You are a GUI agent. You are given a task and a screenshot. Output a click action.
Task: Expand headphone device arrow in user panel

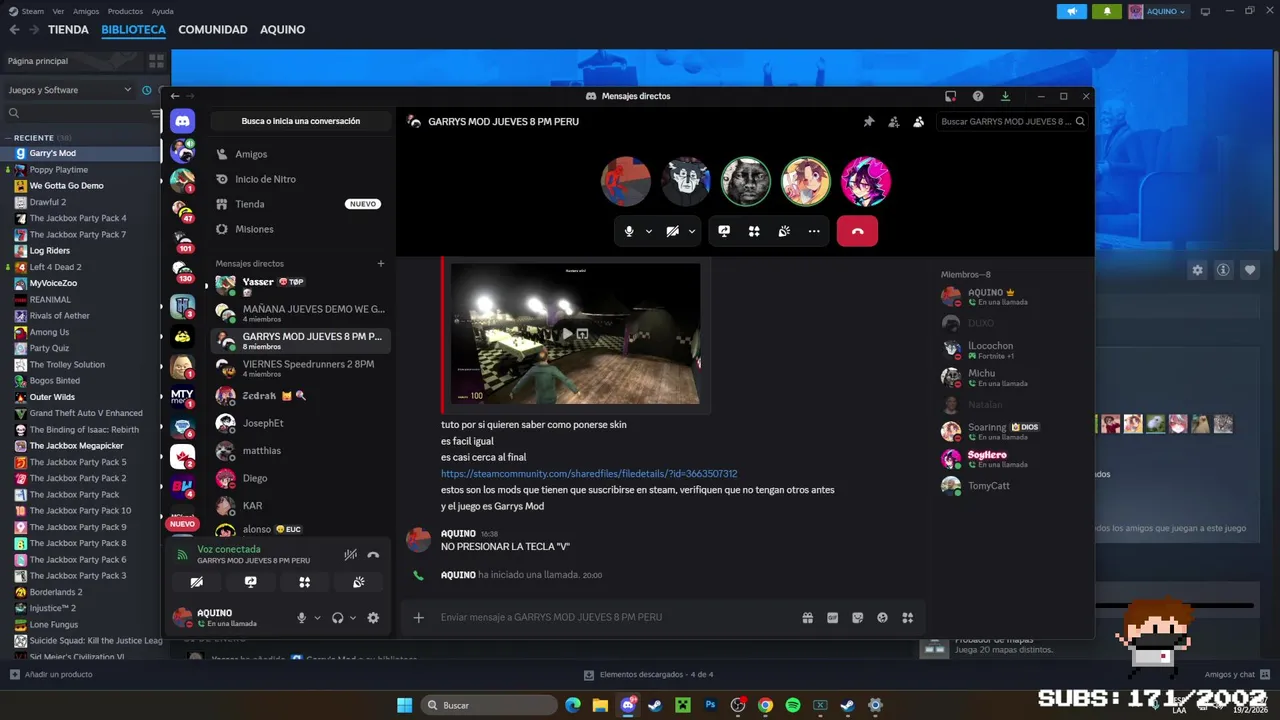click(x=353, y=618)
